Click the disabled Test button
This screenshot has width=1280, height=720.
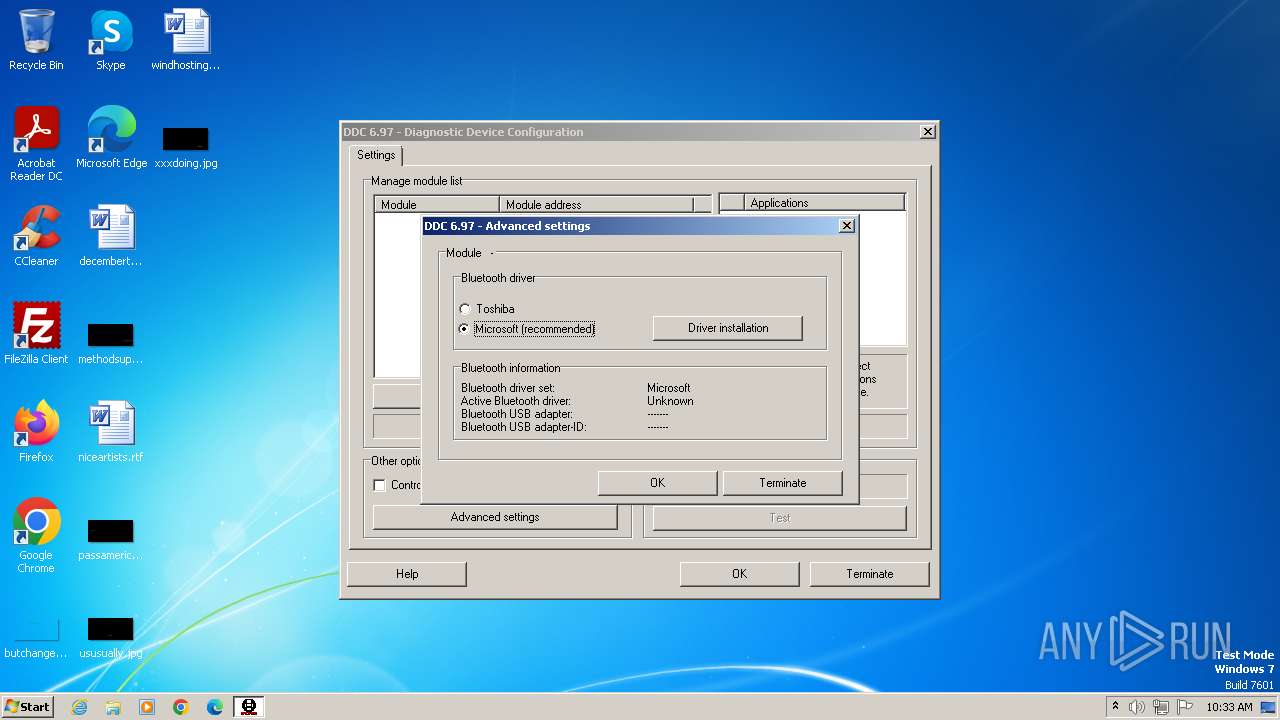pos(780,518)
